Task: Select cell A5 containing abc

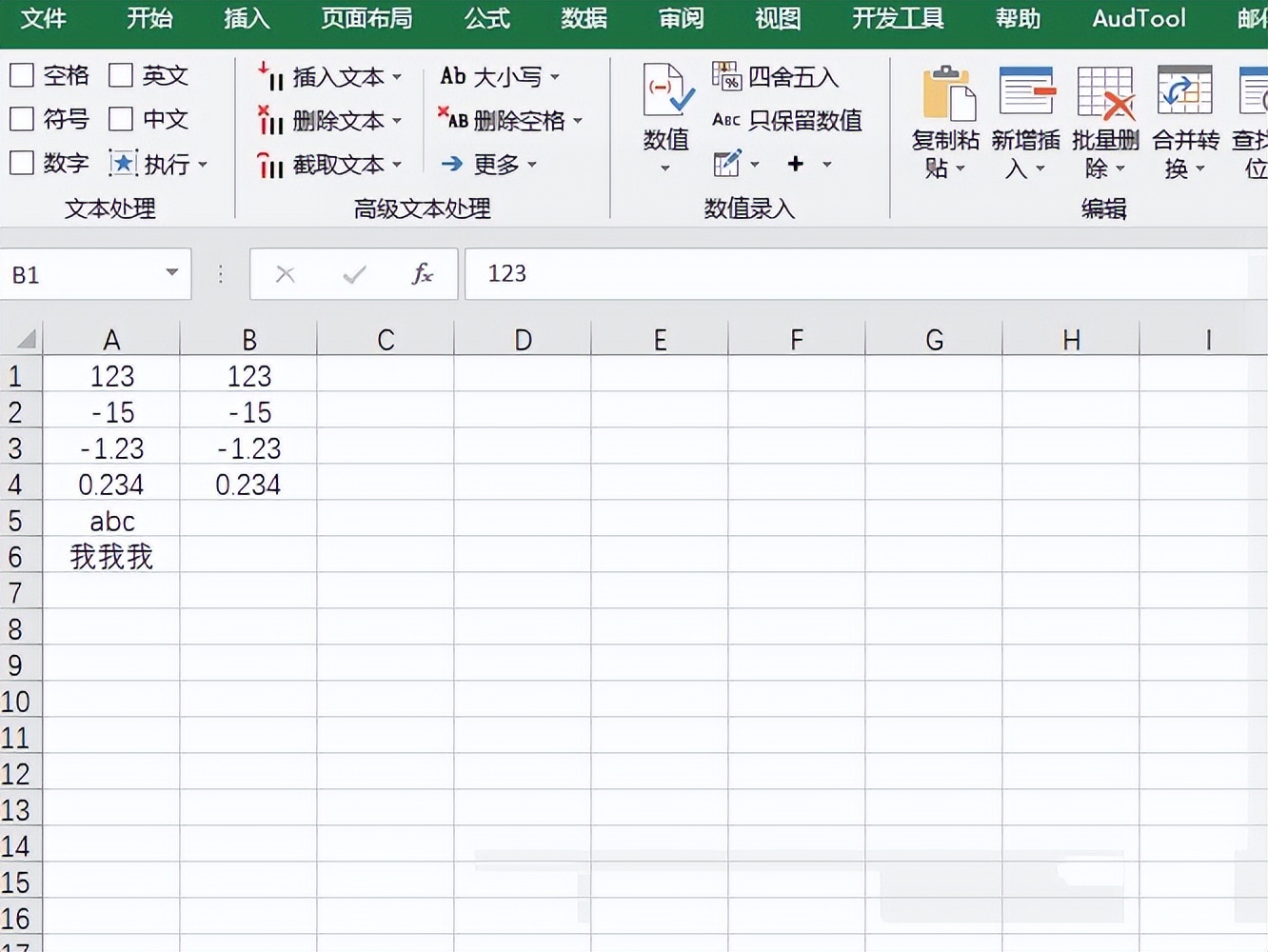Action: (111, 520)
